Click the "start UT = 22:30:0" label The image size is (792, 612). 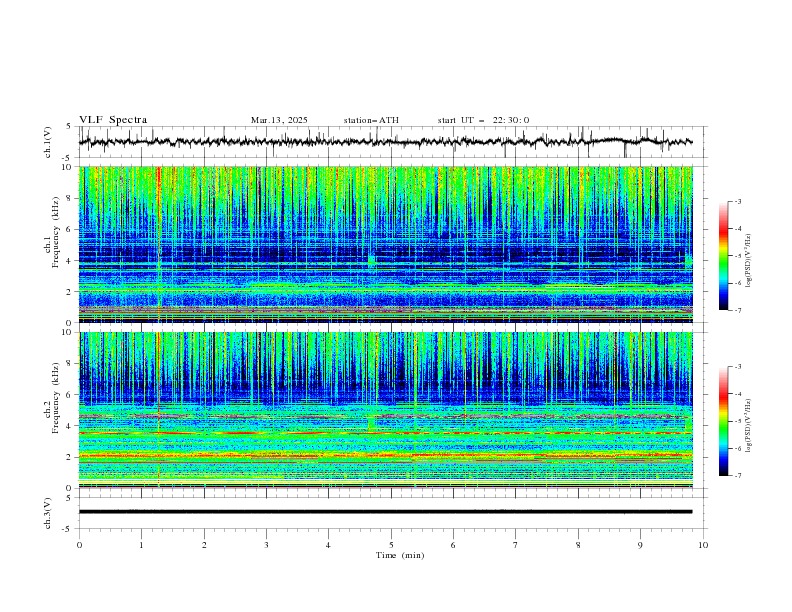click(483, 120)
